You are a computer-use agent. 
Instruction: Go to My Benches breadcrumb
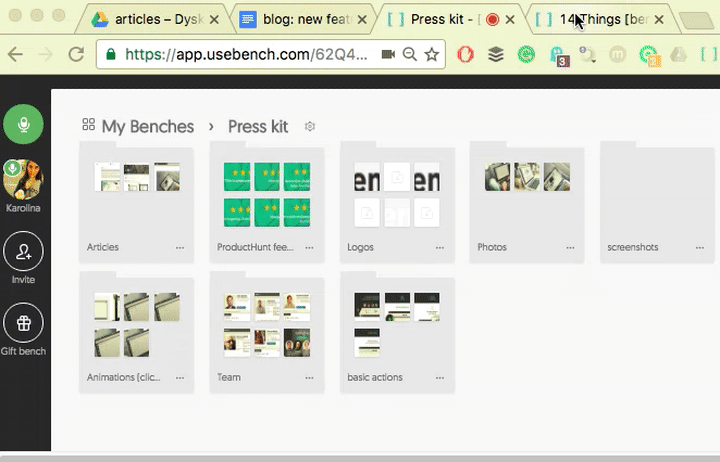pyautogui.click(x=148, y=126)
